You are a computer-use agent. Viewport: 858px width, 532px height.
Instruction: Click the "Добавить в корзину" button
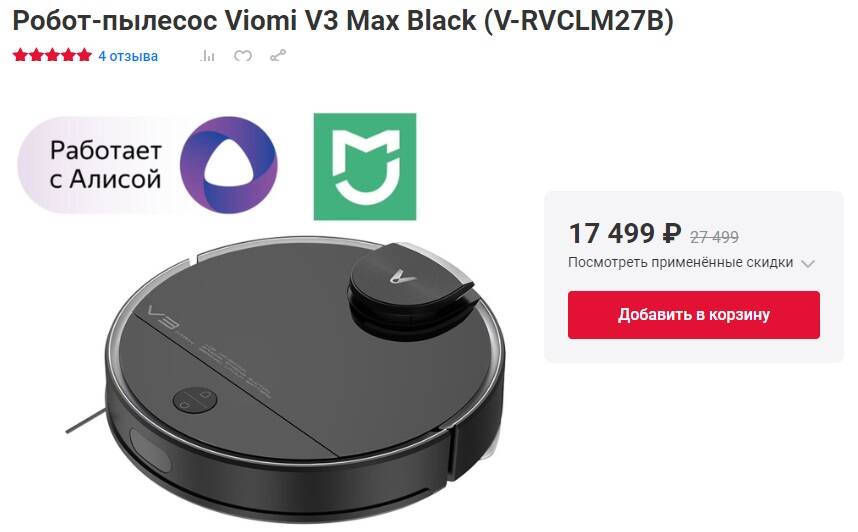pyautogui.click(x=693, y=315)
